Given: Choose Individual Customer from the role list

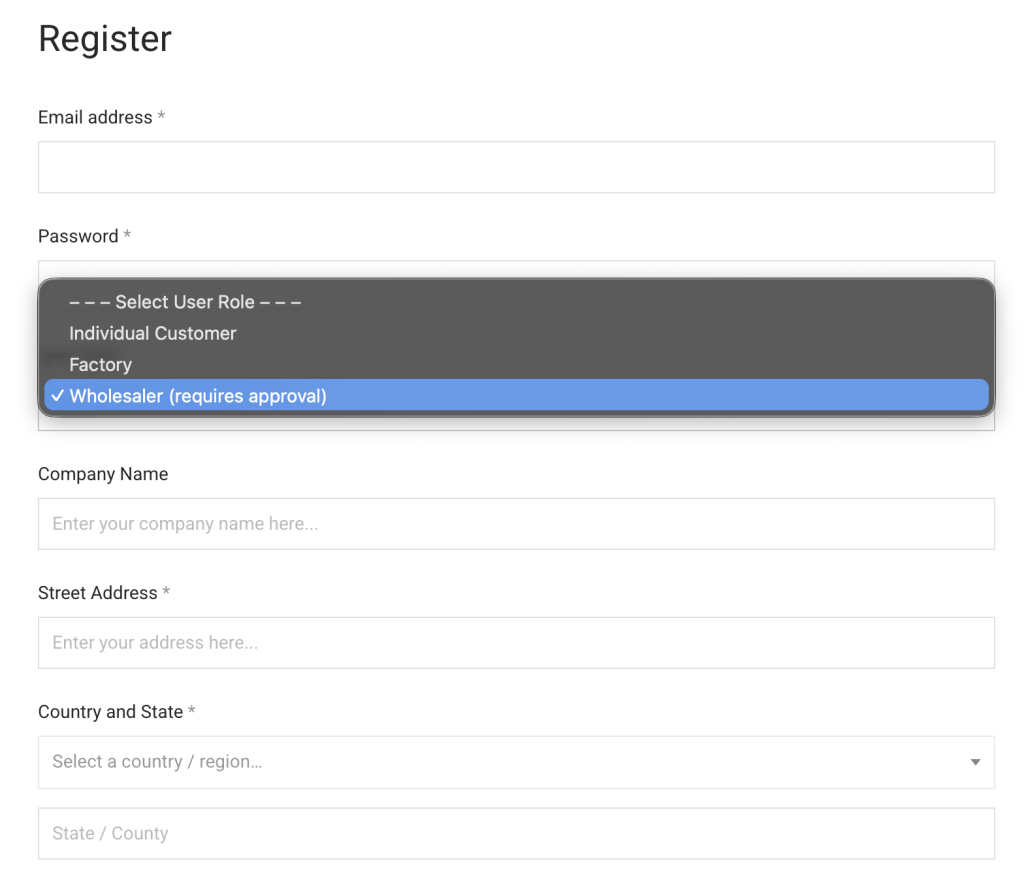Looking at the screenshot, I should coord(153,333).
